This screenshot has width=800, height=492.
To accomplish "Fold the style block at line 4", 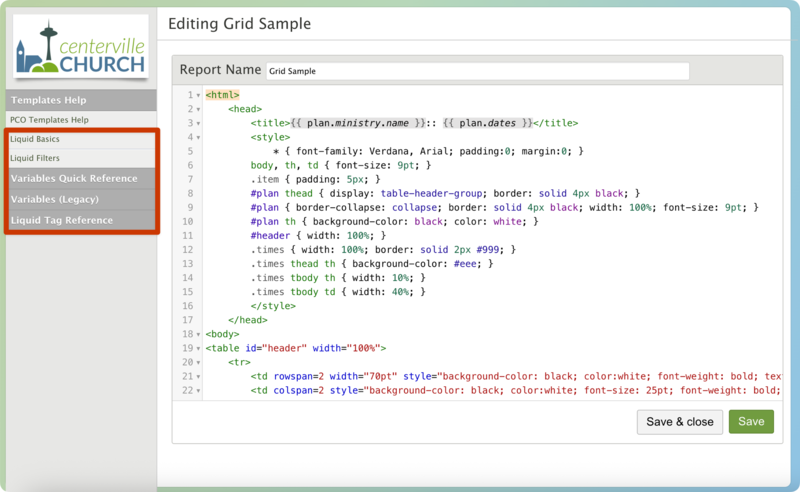I will tap(199, 137).
